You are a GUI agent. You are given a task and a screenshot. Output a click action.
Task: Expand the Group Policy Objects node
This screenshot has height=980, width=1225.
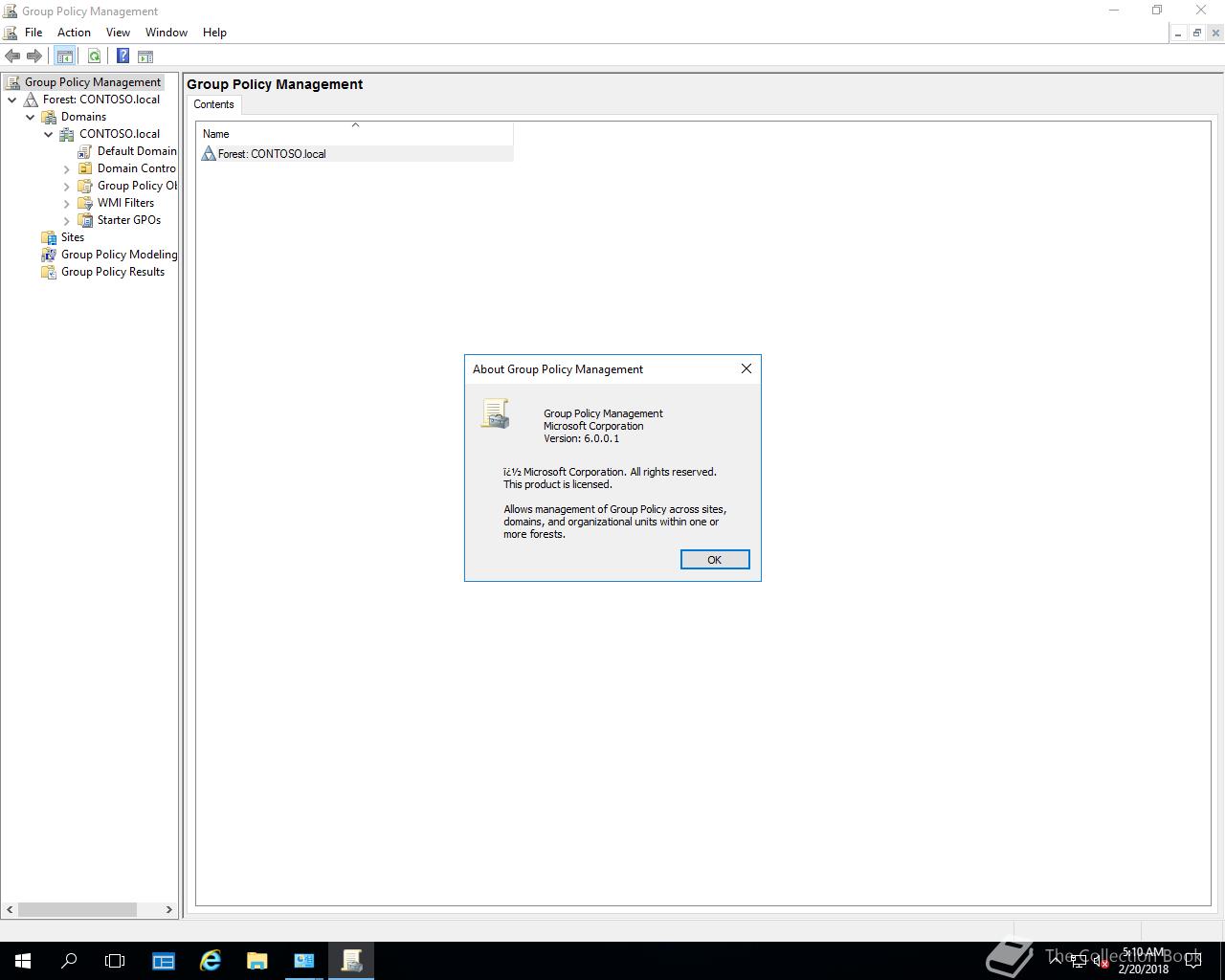click(x=67, y=187)
